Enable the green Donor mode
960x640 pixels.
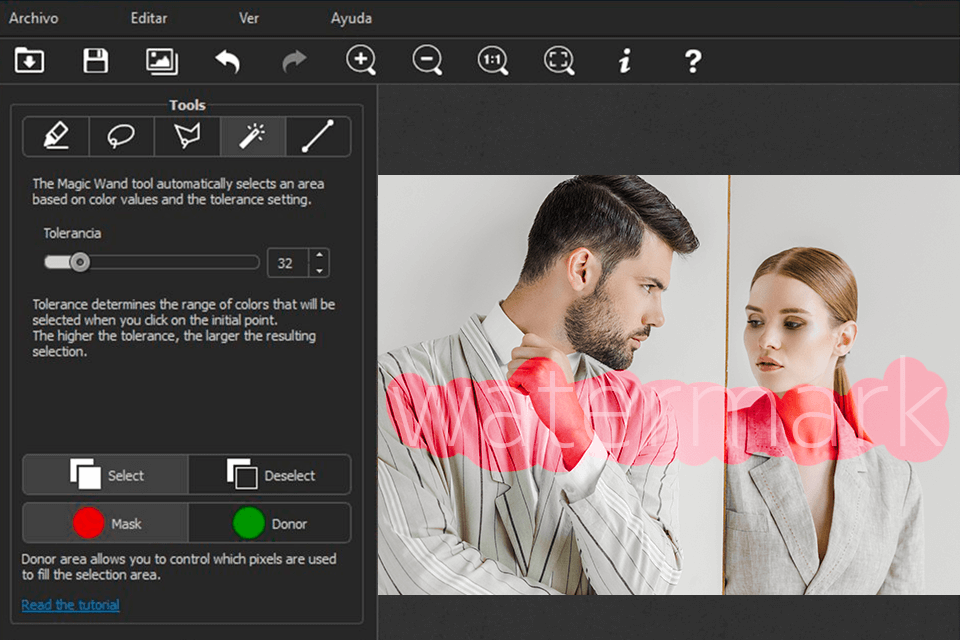point(269,523)
